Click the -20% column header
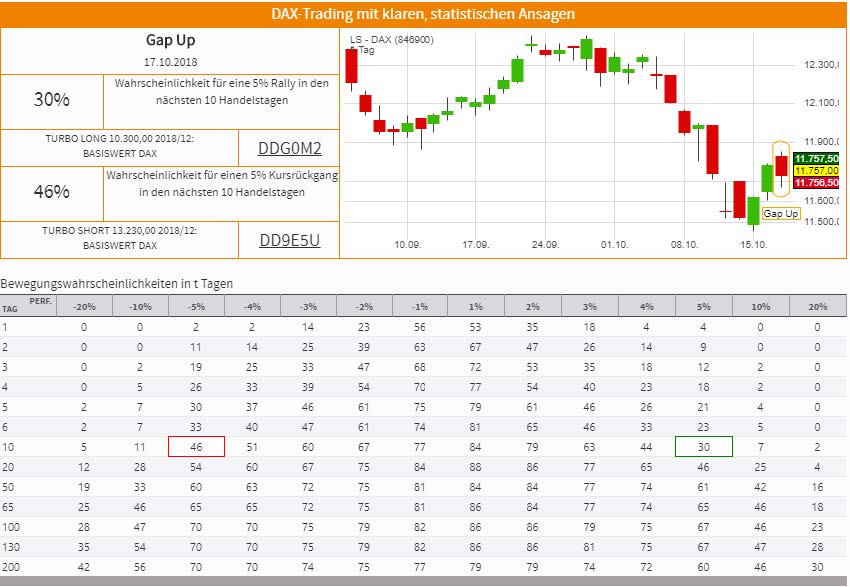Screen dimensions: 850x587 [84, 306]
